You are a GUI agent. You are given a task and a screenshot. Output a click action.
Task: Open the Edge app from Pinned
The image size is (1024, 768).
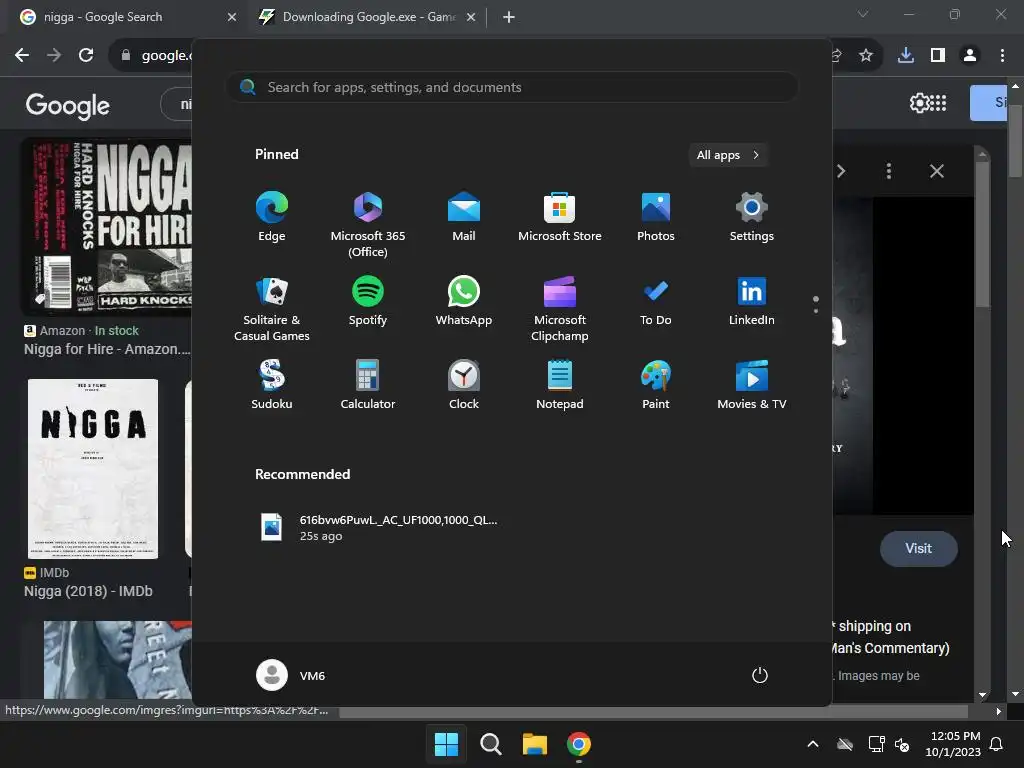(272, 217)
